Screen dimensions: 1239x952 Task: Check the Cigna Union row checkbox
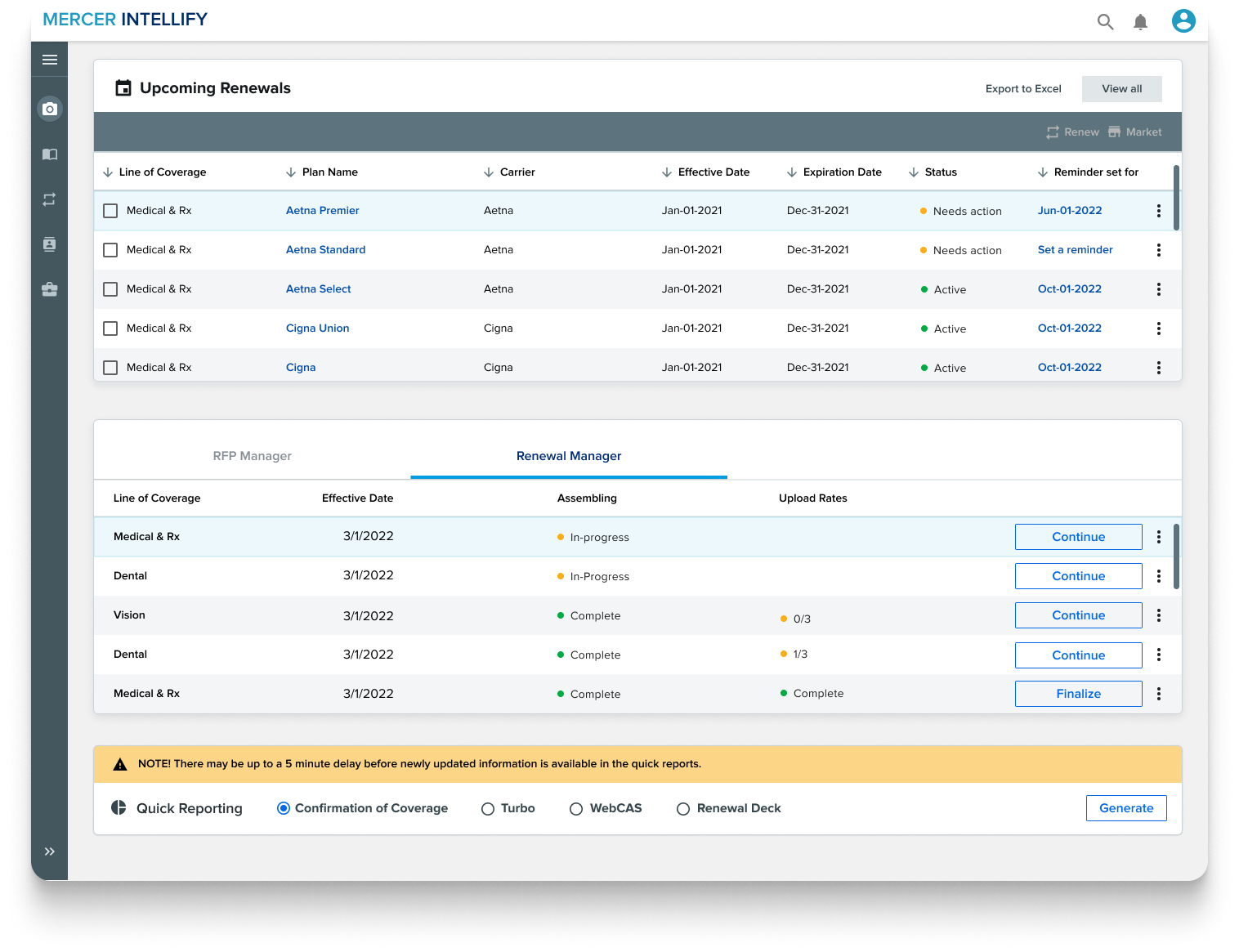point(110,329)
